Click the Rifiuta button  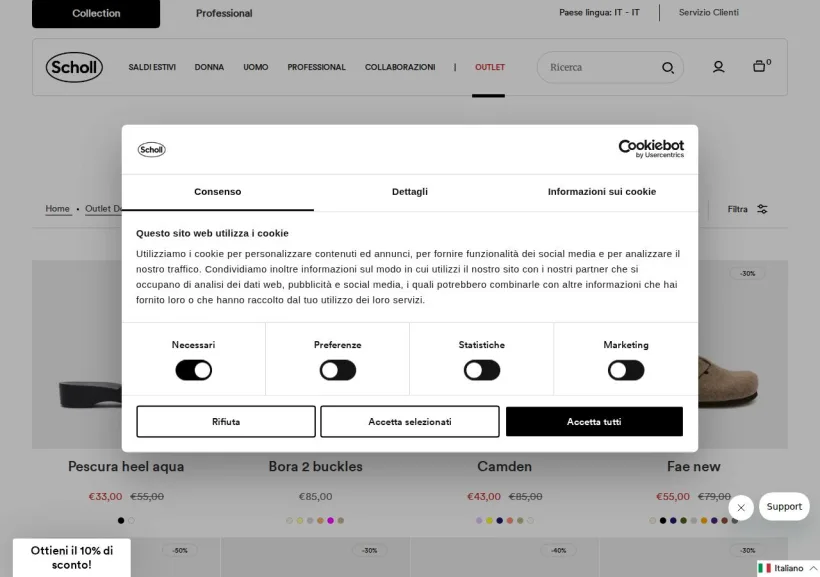pyautogui.click(x=226, y=422)
